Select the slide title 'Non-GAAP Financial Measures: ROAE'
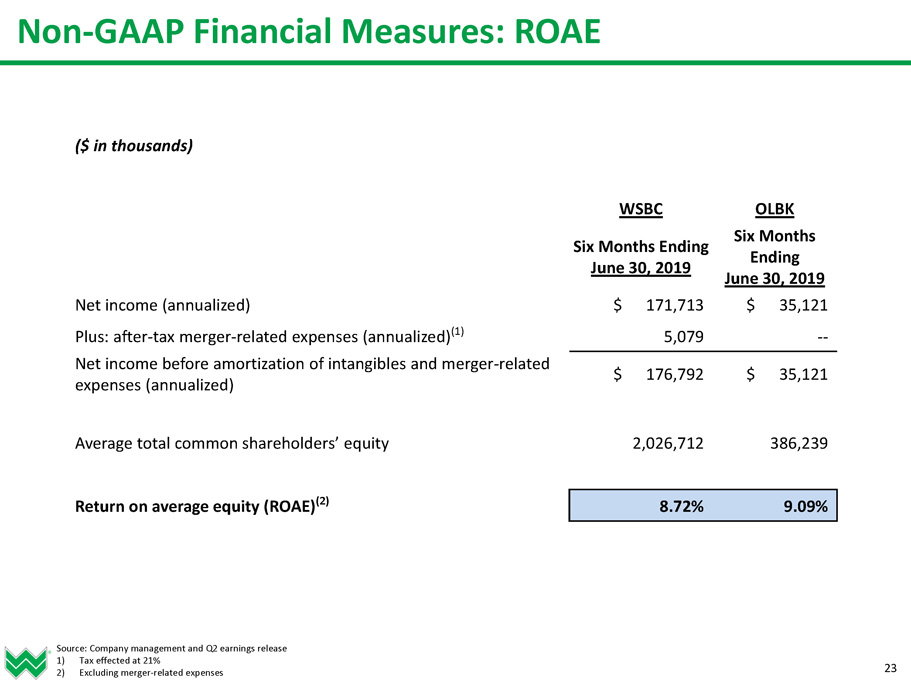911x683 pixels. coord(309,31)
